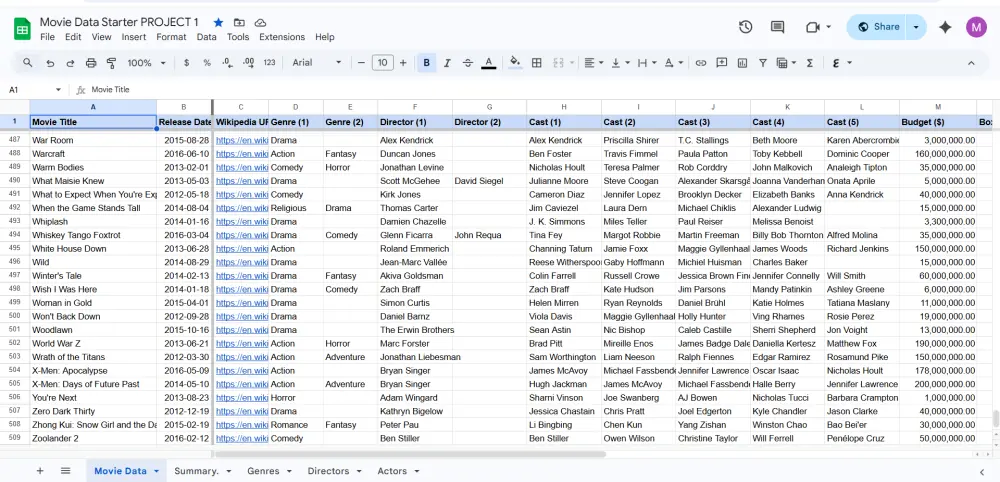Collapse the toolbar with chevron
The width and height of the screenshot is (1000, 482).
pos(971,63)
